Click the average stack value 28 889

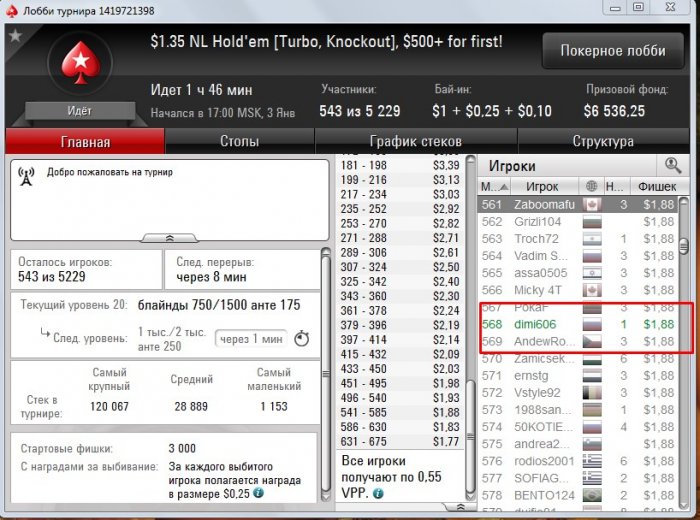[x=191, y=407]
